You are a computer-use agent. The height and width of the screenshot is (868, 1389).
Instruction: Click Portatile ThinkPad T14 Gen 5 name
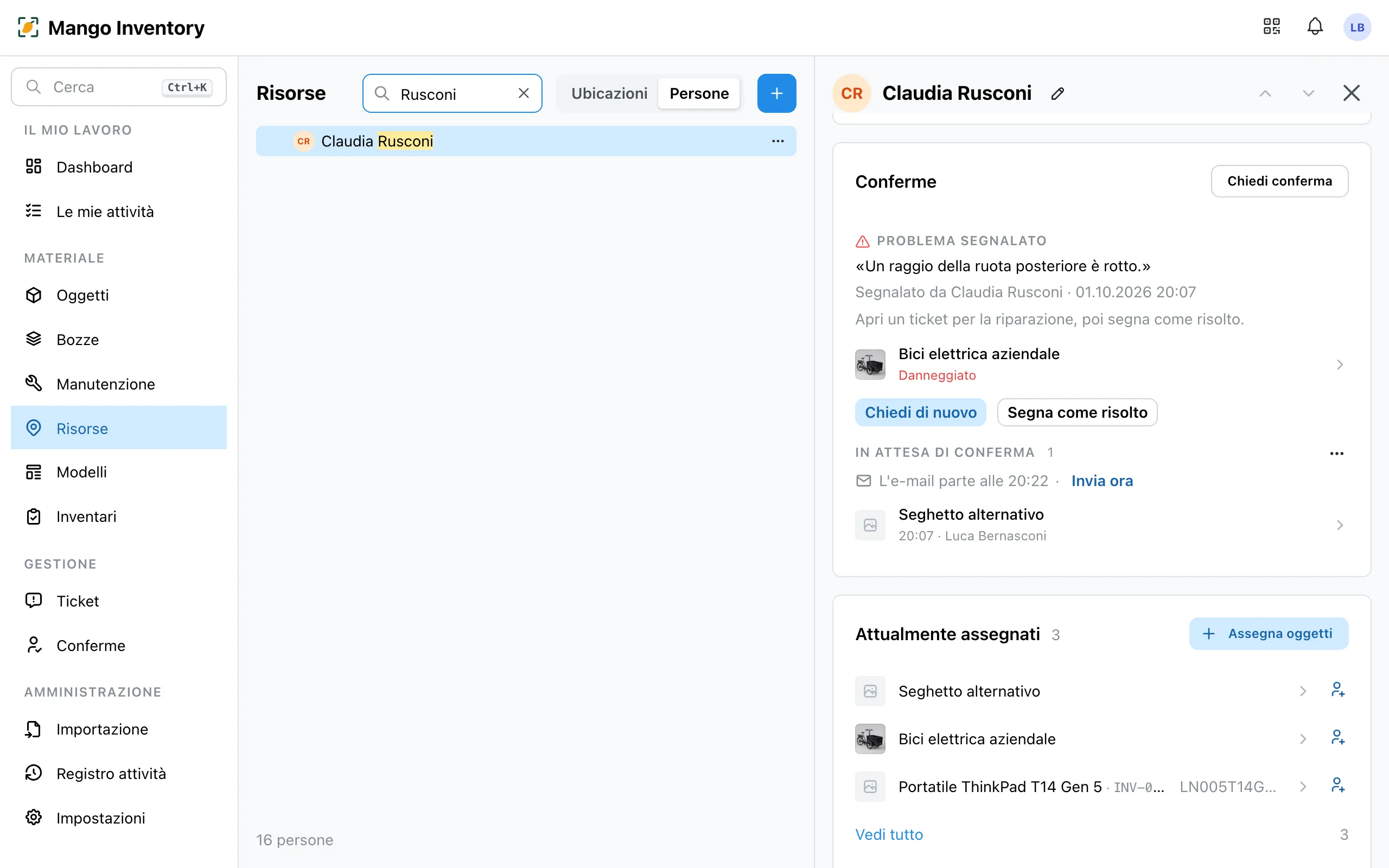(1000, 787)
